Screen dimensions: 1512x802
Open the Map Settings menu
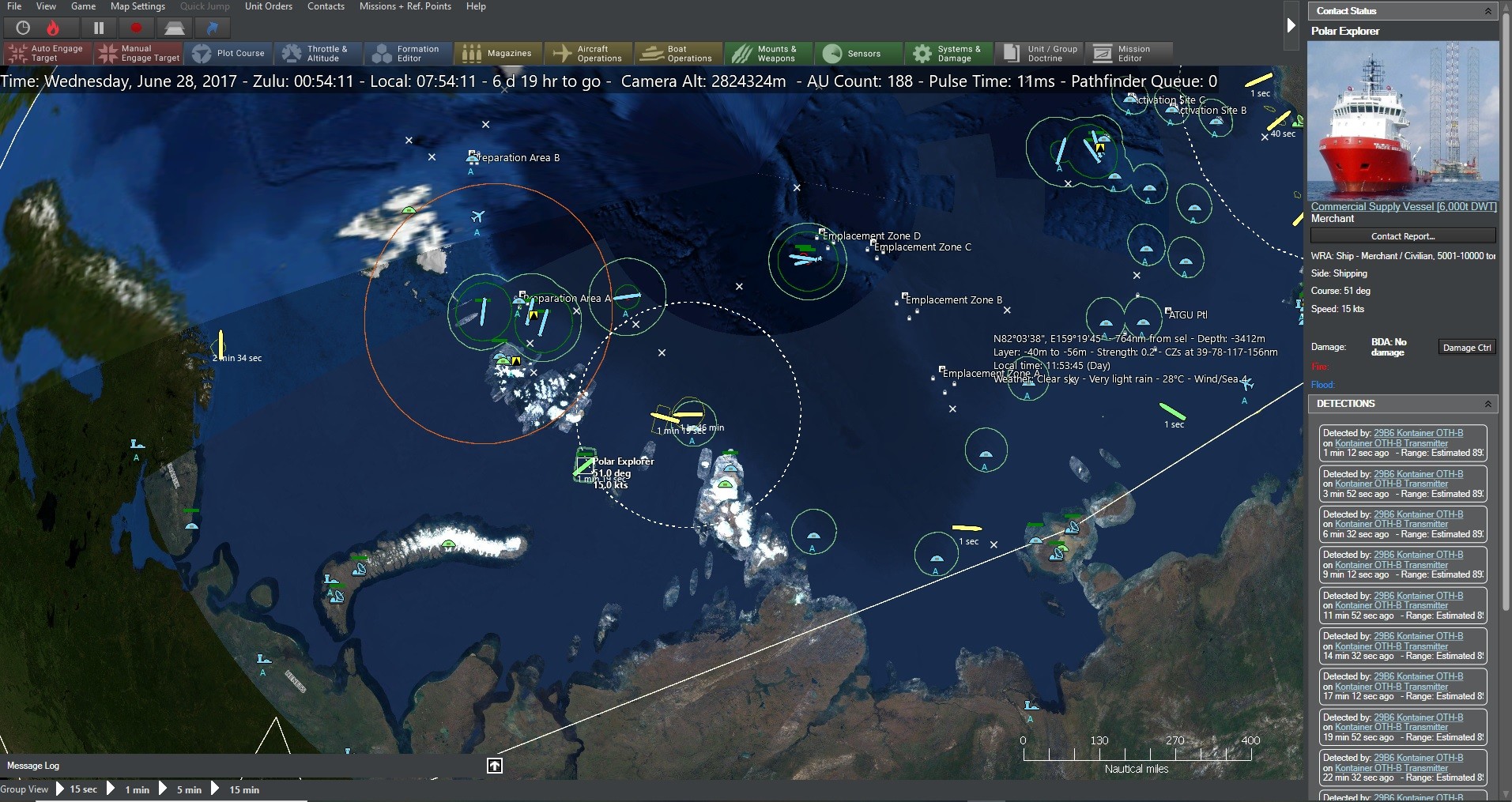pyautogui.click(x=137, y=6)
